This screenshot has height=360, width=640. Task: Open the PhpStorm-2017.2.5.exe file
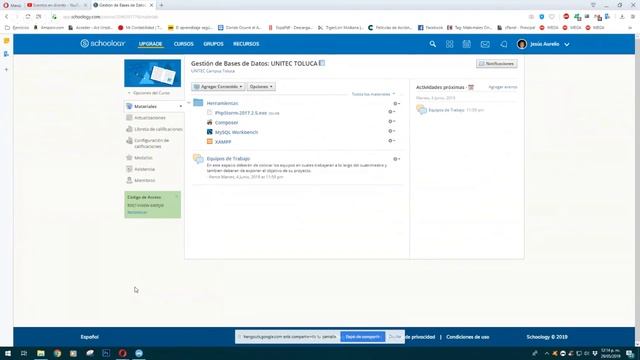click(x=241, y=113)
